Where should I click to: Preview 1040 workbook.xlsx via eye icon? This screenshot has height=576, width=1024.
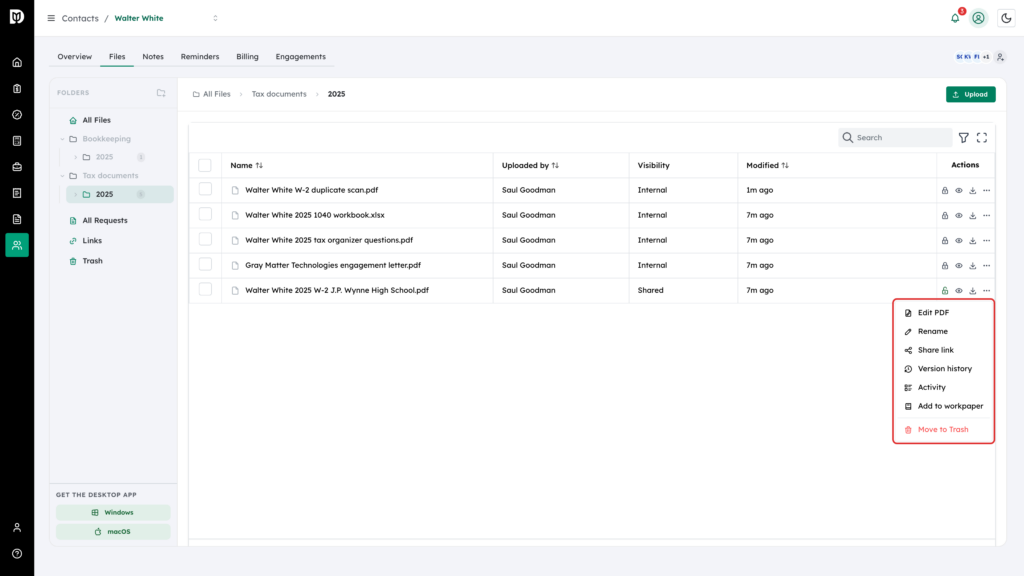coord(959,216)
